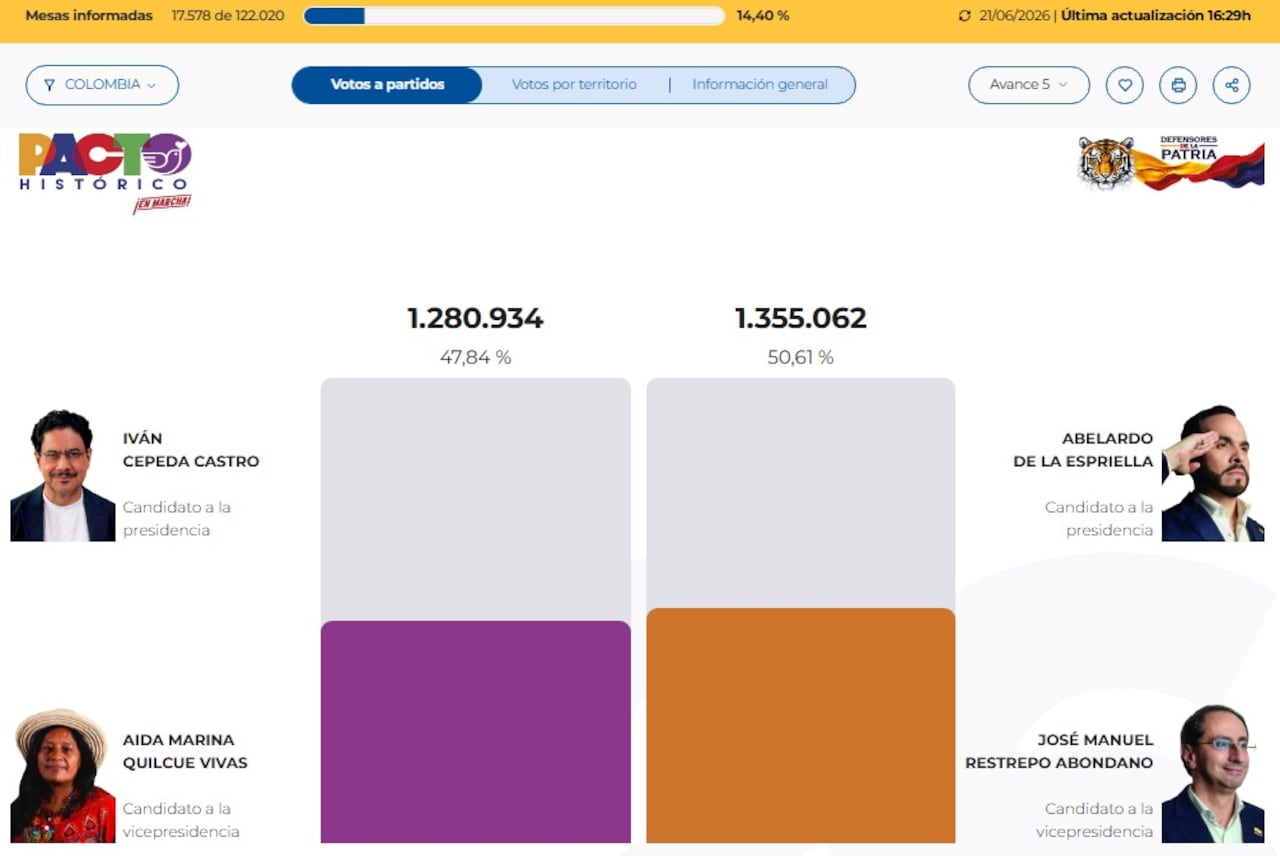Click the name AIDA MARINA QUILCUE VIVAS
Screen dimensions: 1280x856
(x=185, y=752)
